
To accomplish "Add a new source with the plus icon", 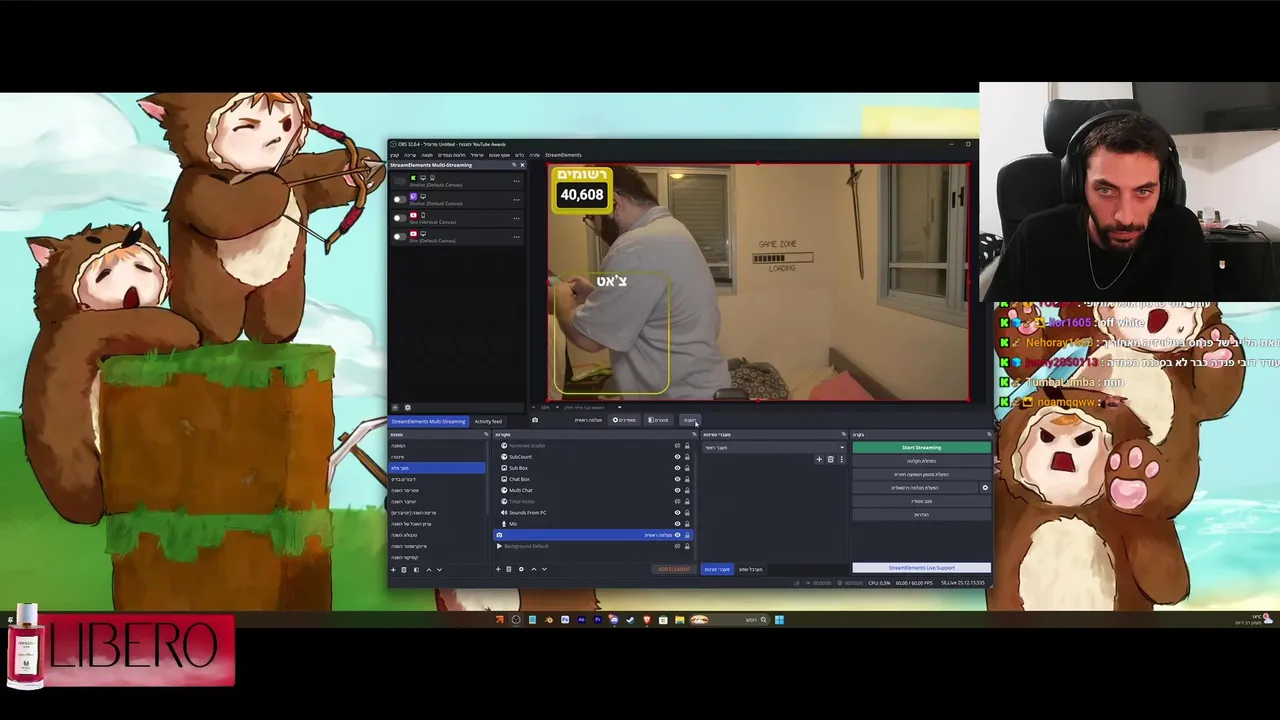I will (498, 569).
